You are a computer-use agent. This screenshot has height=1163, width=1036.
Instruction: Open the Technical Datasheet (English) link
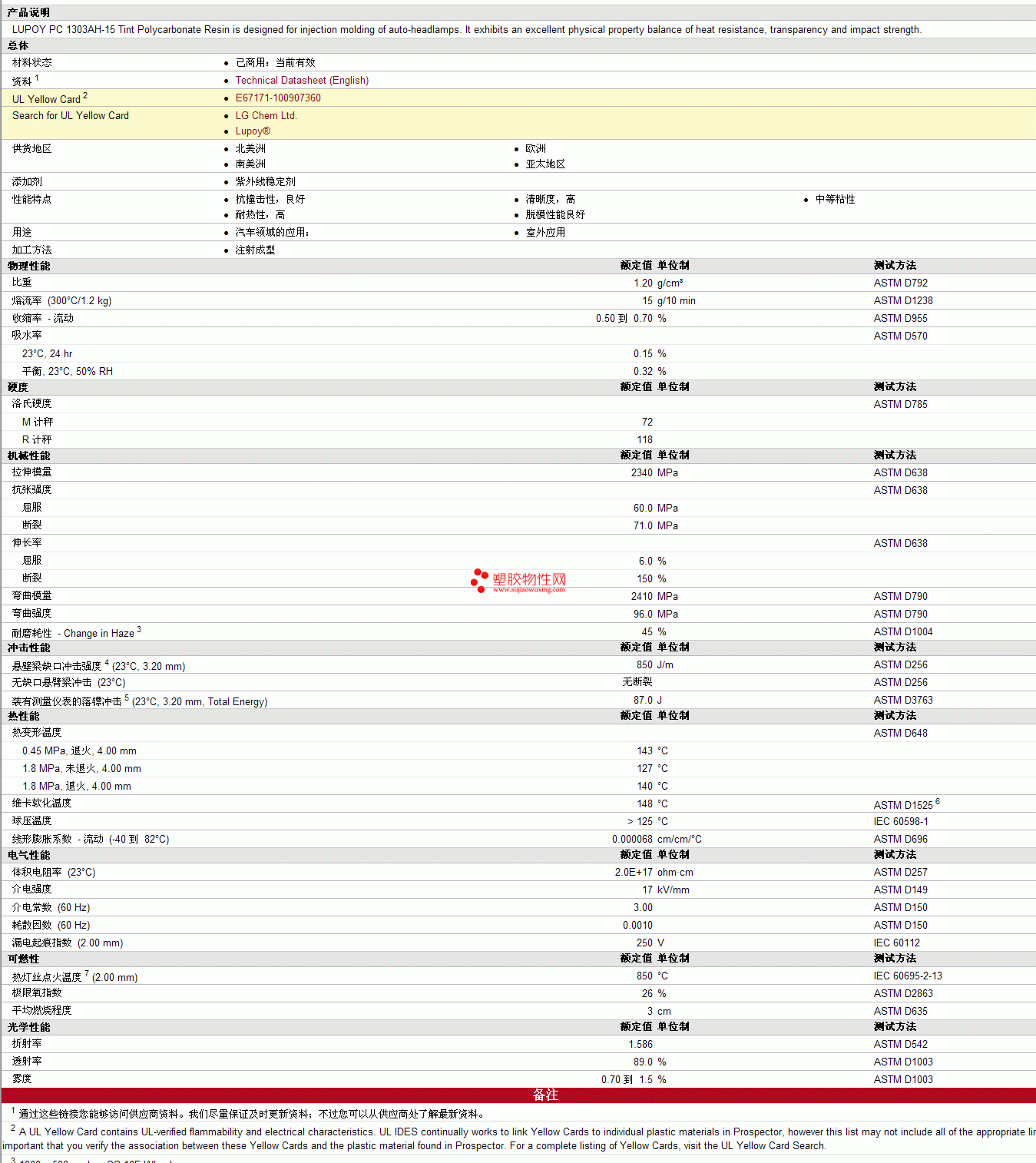pos(302,80)
